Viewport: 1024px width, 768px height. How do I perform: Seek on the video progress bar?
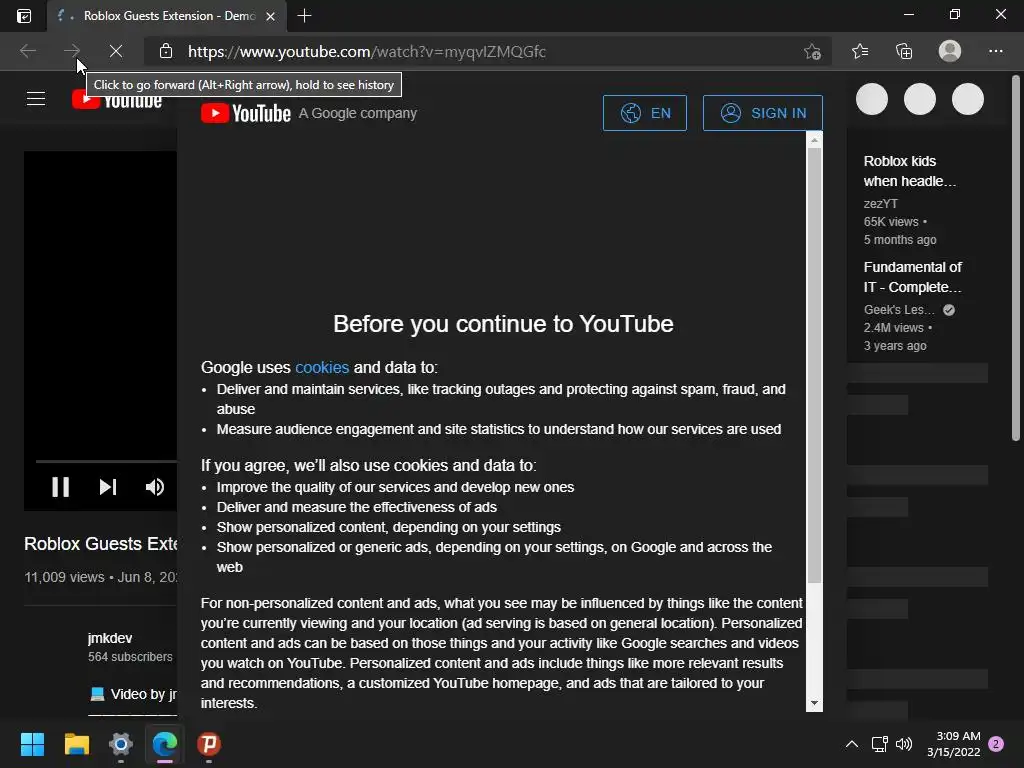[106, 461]
